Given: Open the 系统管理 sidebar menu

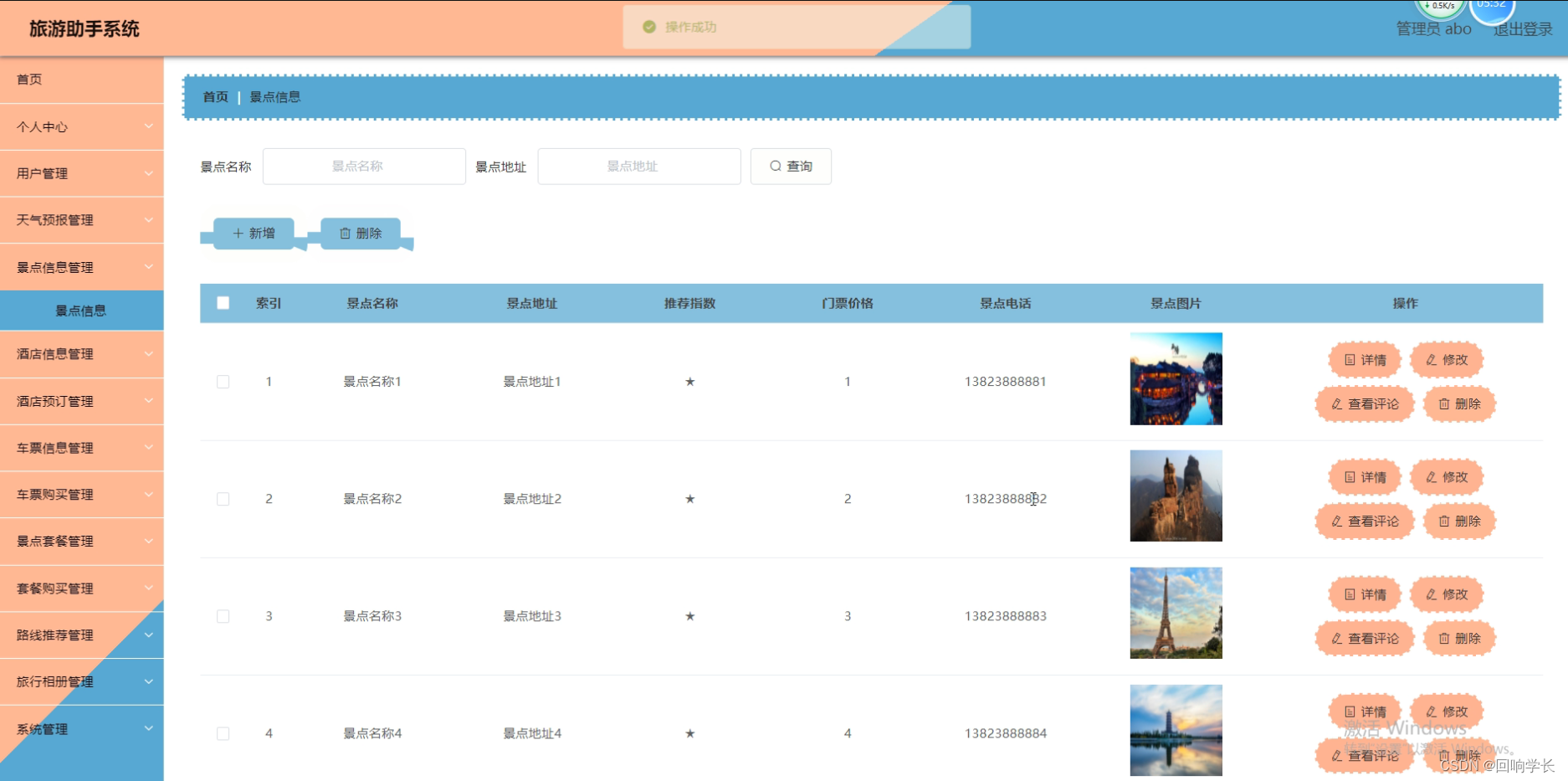Looking at the screenshot, I should (x=82, y=729).
